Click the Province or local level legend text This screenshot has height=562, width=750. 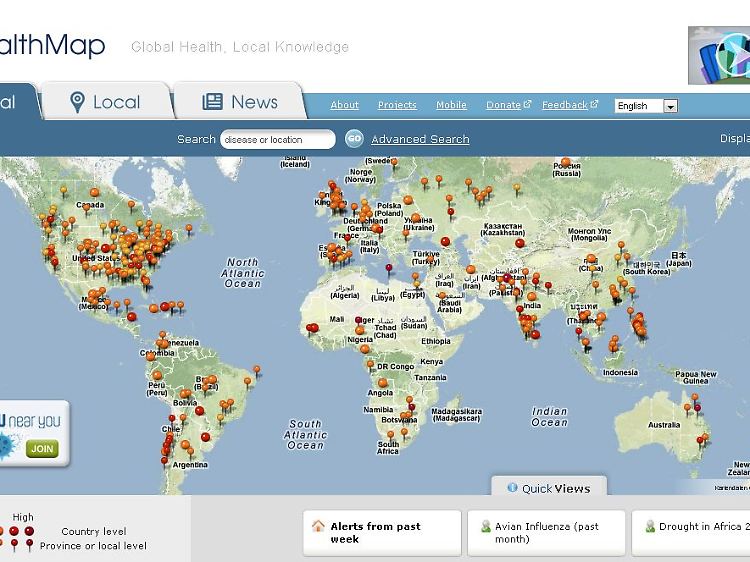coord(93,546)
